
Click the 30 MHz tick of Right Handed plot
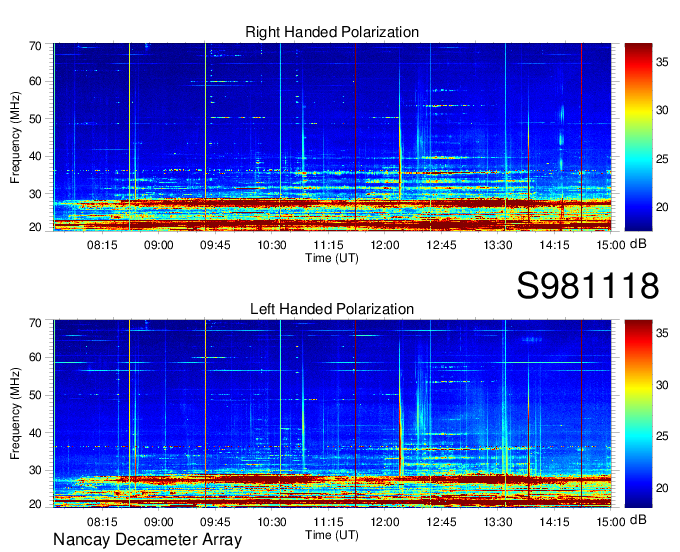point(35,194)
